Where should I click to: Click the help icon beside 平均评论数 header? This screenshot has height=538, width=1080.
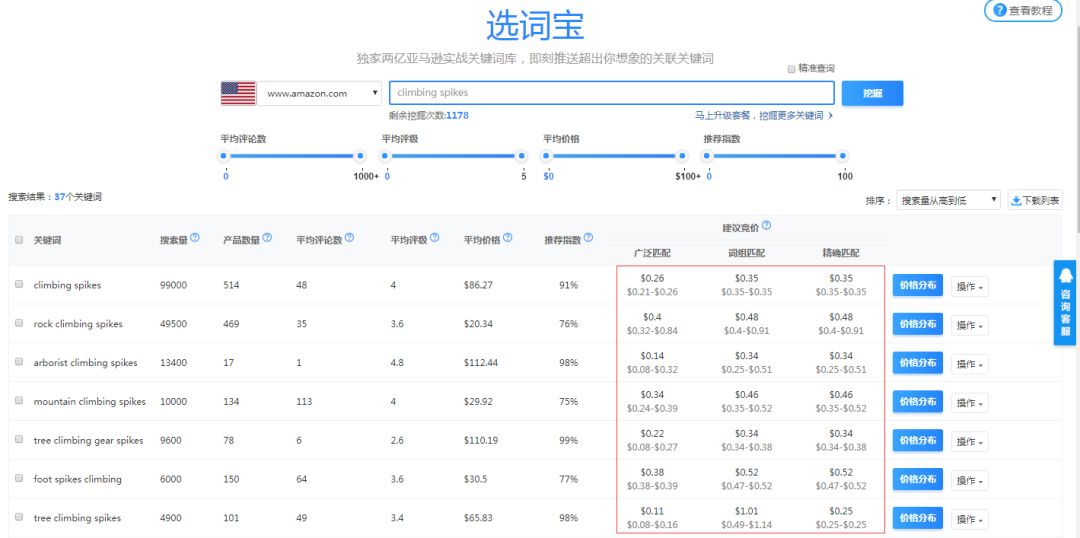point(349,238)
